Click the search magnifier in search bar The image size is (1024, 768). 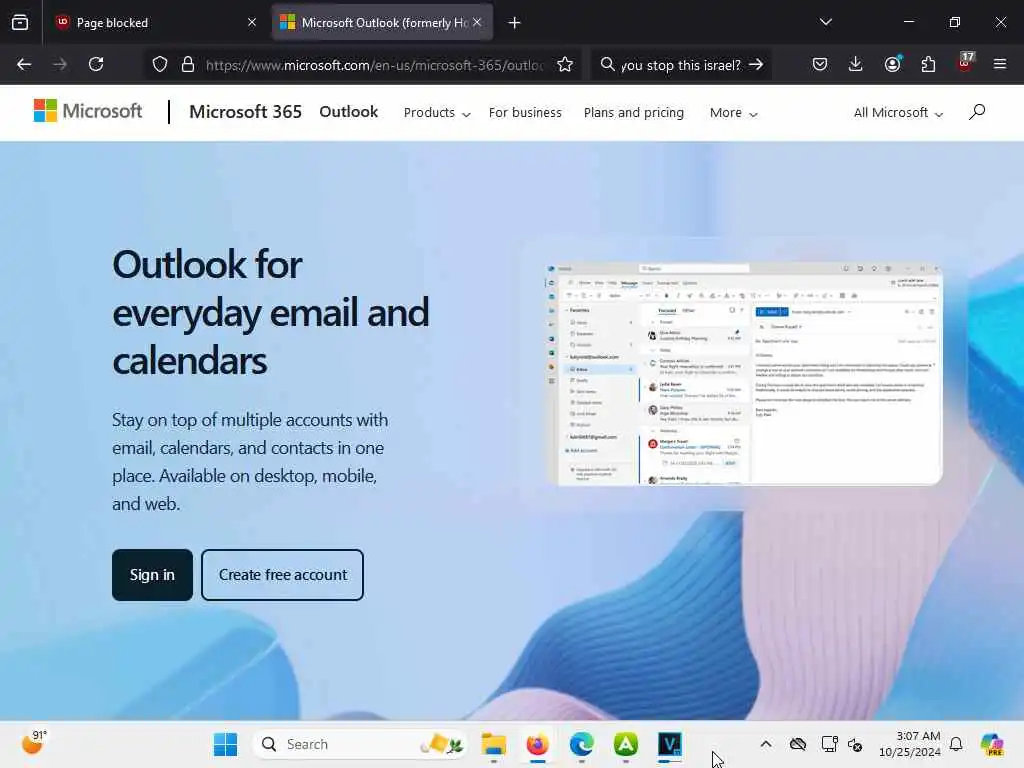pos(607,64)
